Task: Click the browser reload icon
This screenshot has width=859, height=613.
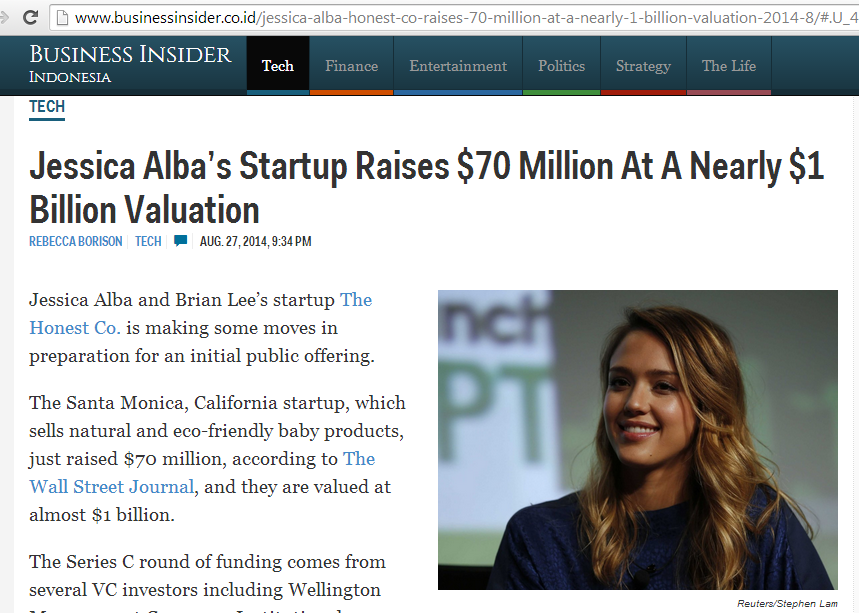Action: click(30, 17)
